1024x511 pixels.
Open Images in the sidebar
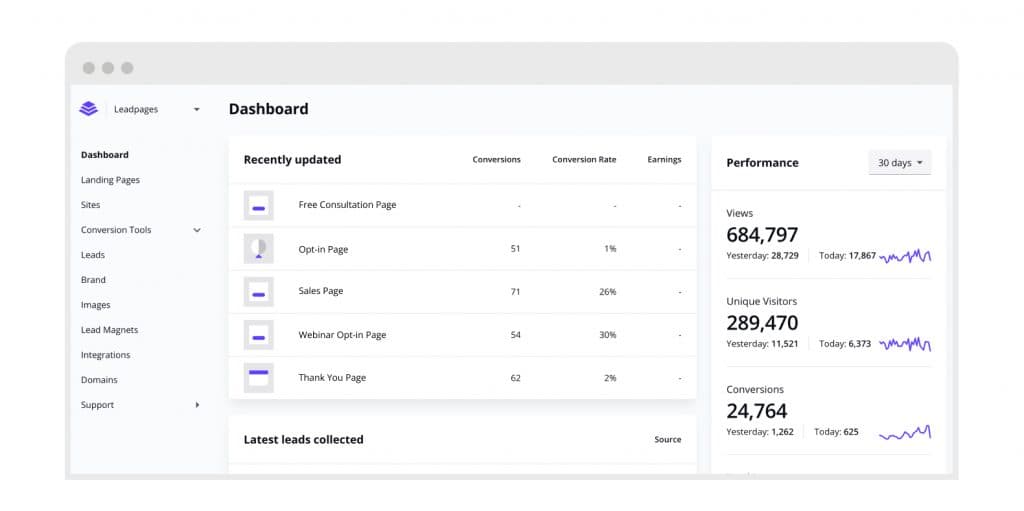point(95,305)
